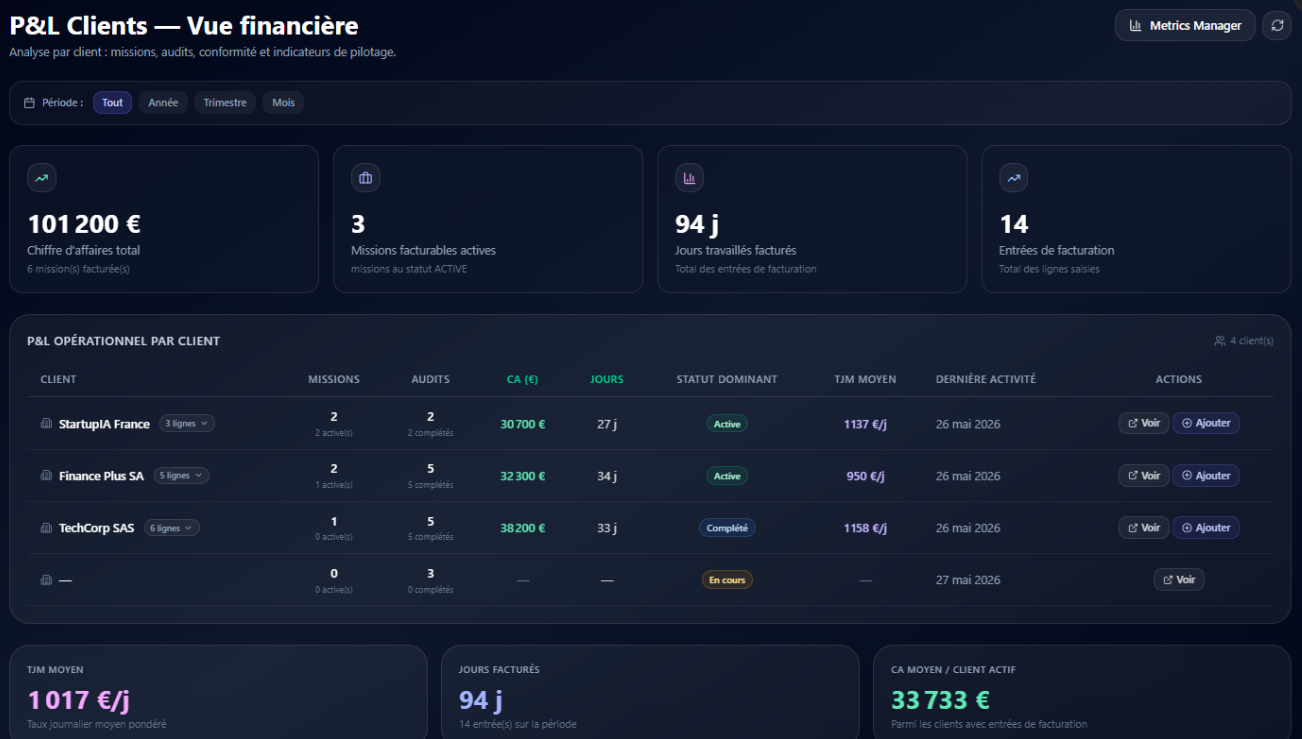The image size is (1302, 739).
Task: Click the 1158 €/j average rate
Action: pyautogui.click(x=865, y=528)
